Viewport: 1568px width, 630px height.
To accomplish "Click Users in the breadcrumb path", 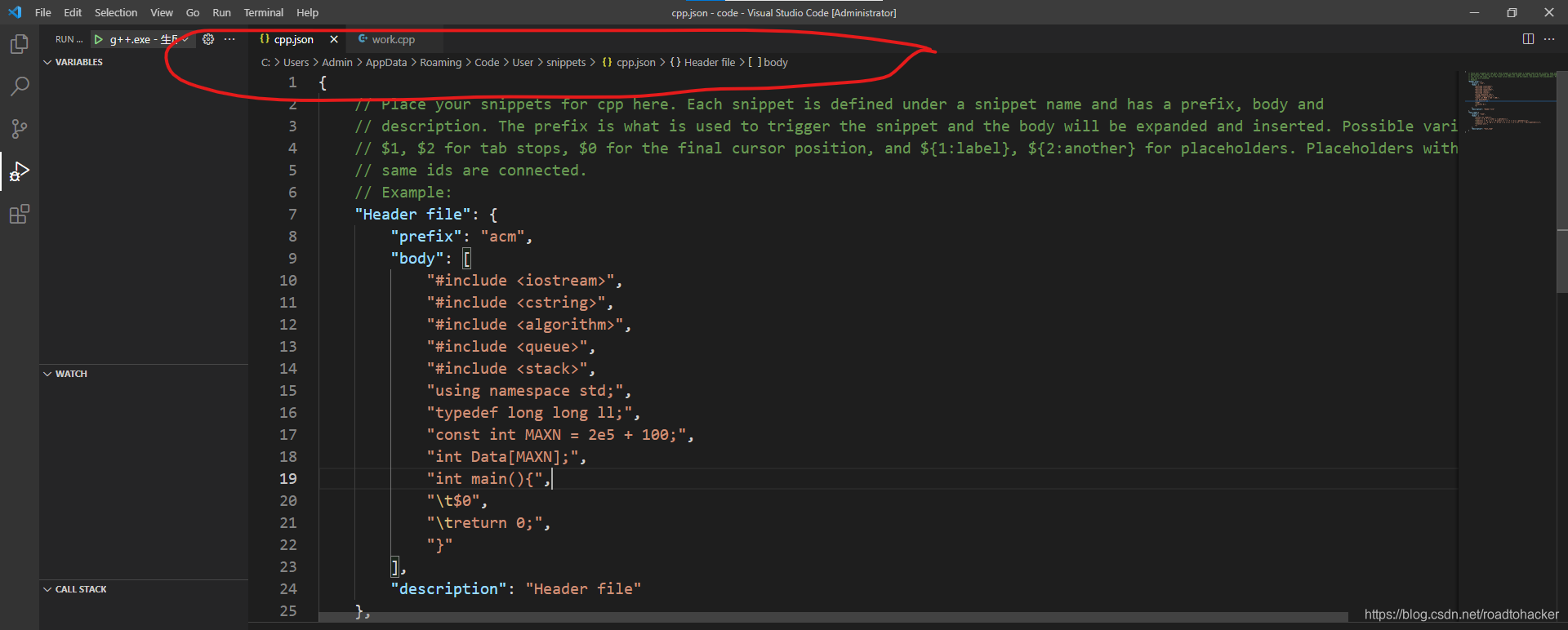I will point(296,63).
